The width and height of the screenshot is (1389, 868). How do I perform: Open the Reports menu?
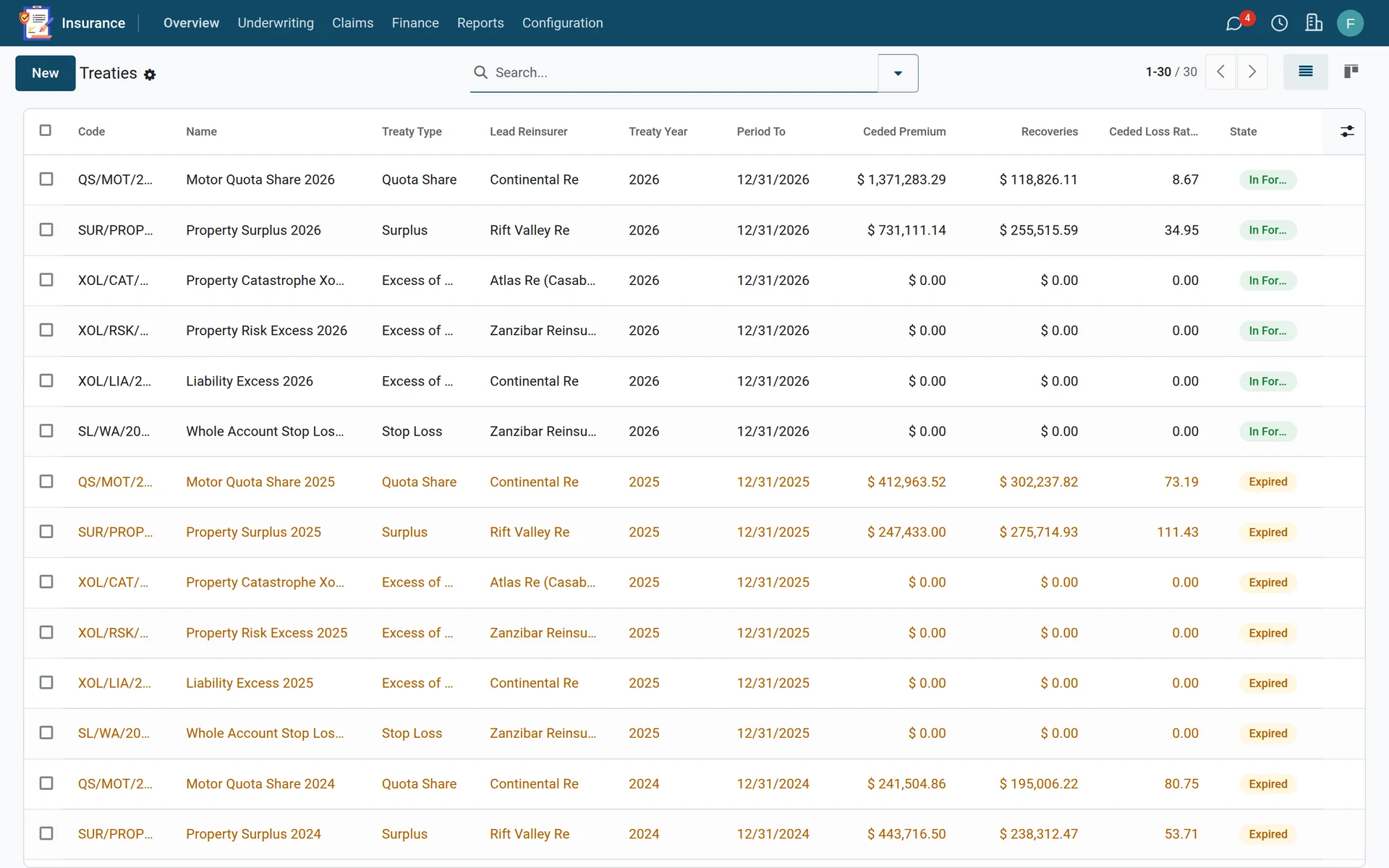coord(480,23)
